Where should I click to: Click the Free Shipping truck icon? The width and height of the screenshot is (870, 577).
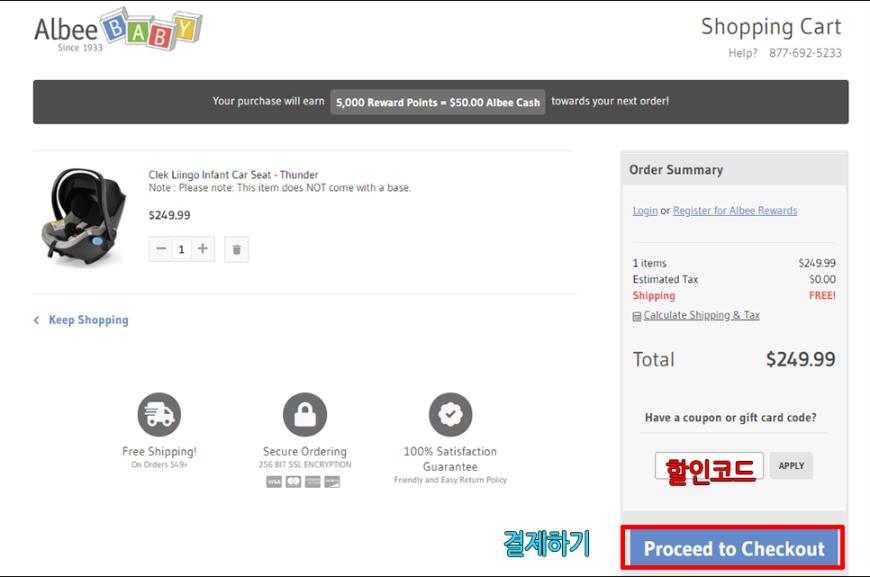click(x=159, y=414)
